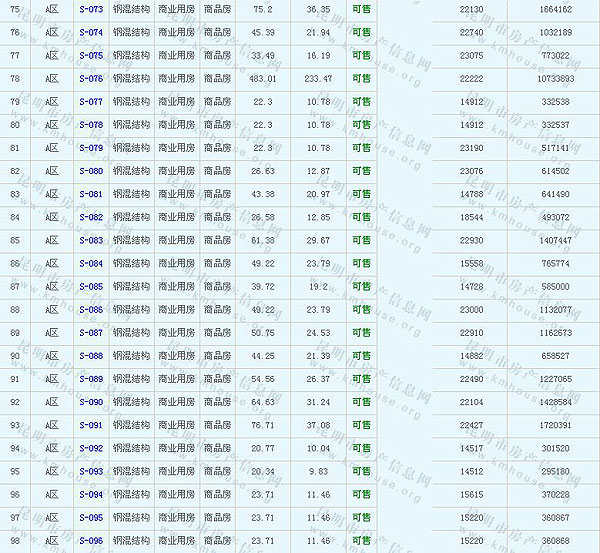Select the S-085 room number link
The image size is (600, 553).
[90, 287]
